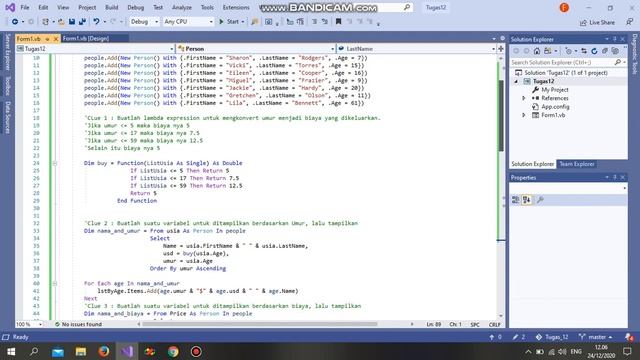Click the Tugas_12 repository in status bar
Image resolution: width=640 pixels, height=360 pixels.
(552, 337)
